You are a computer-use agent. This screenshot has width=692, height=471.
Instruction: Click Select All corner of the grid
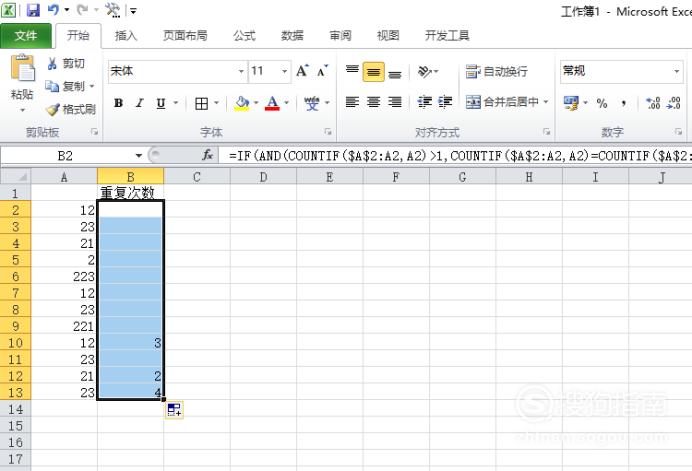tap(16, 177)
